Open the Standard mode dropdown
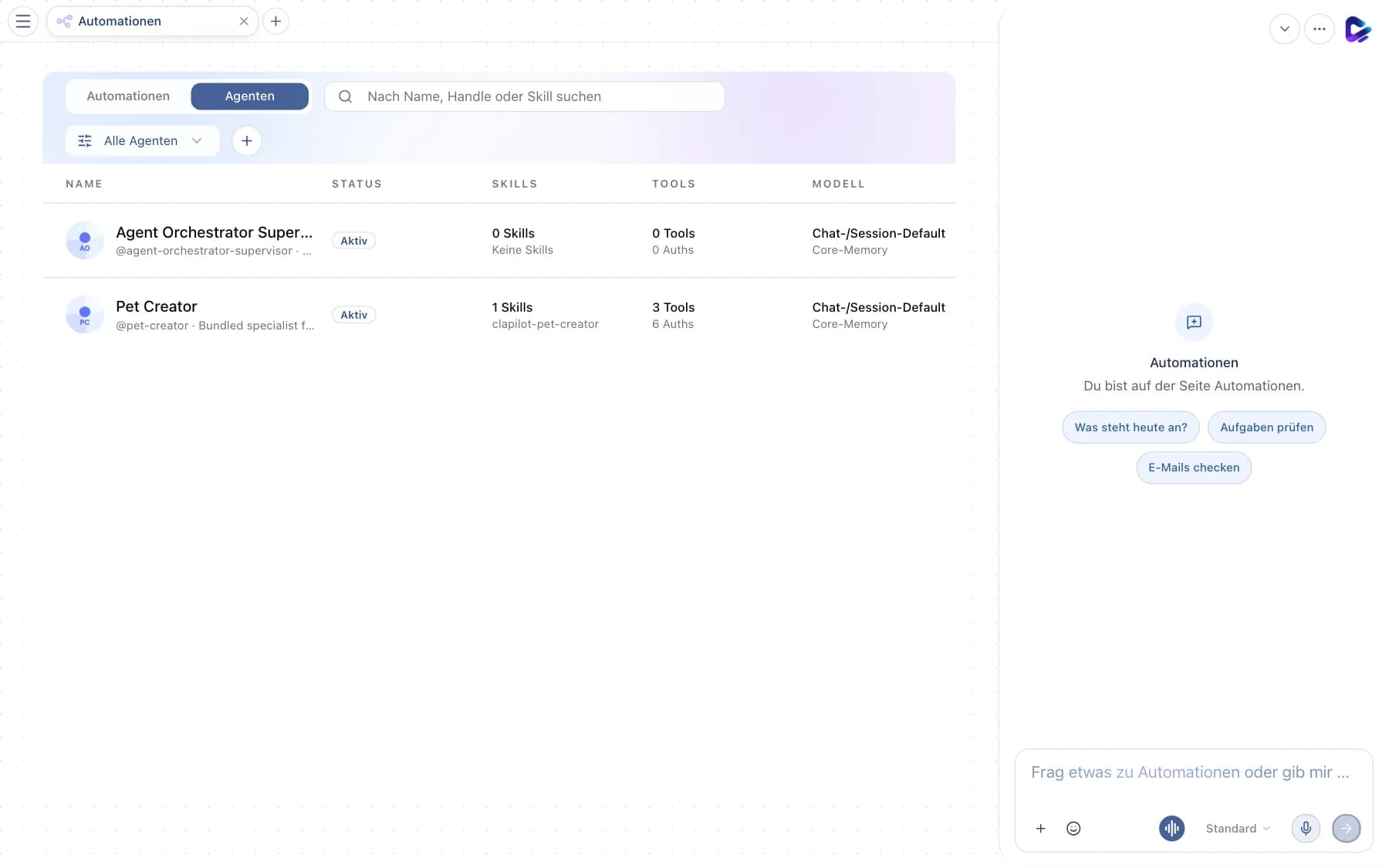1389x868 pixels. [1237, 829]
